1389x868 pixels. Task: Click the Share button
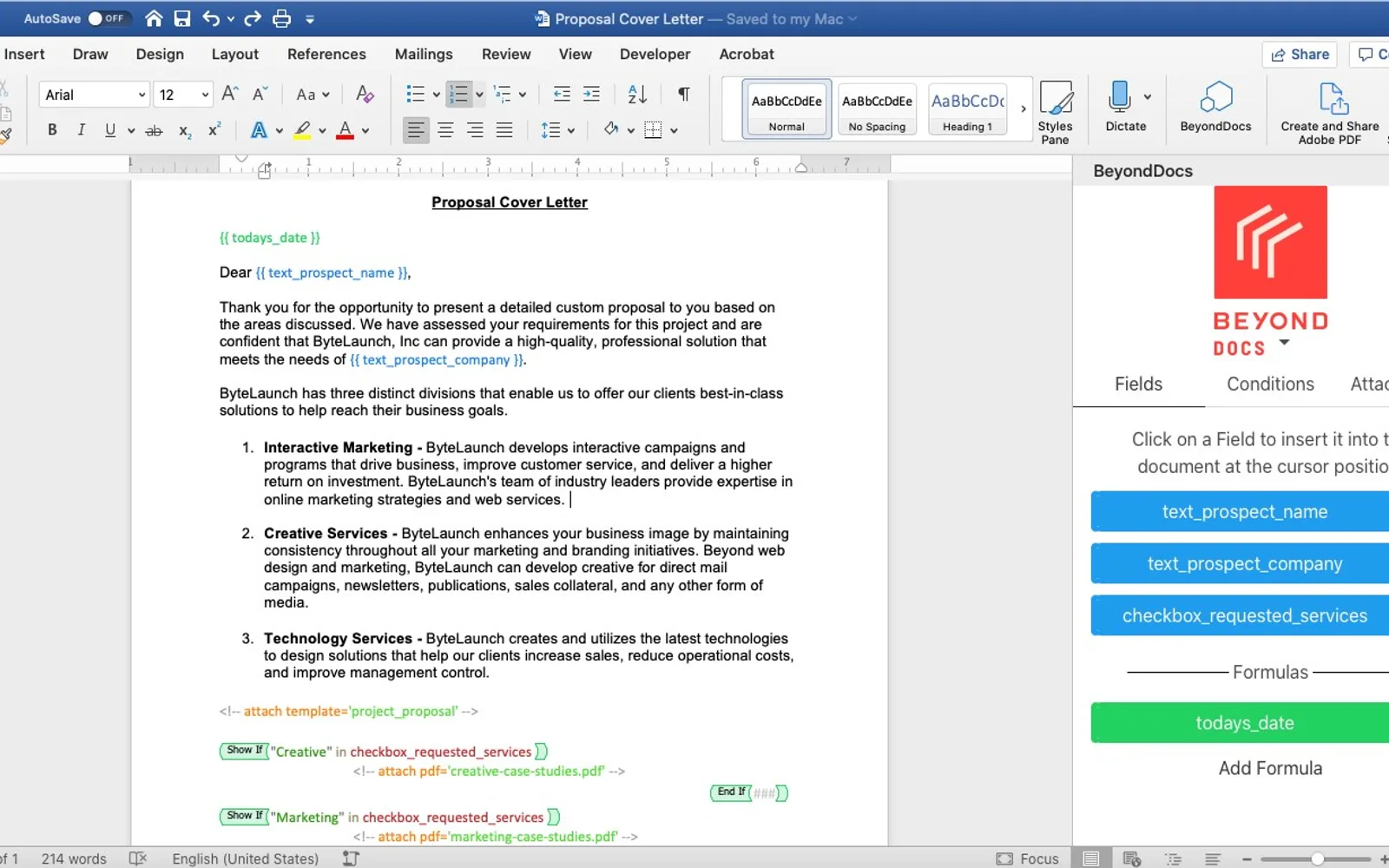(x=1300, y=54)
